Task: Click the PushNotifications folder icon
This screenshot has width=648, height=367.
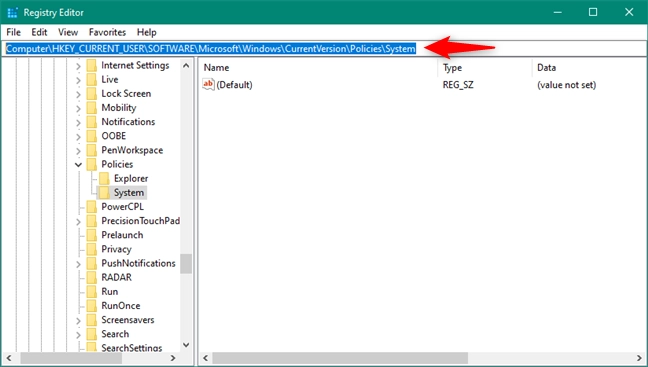Action: (x=92, y=263)
